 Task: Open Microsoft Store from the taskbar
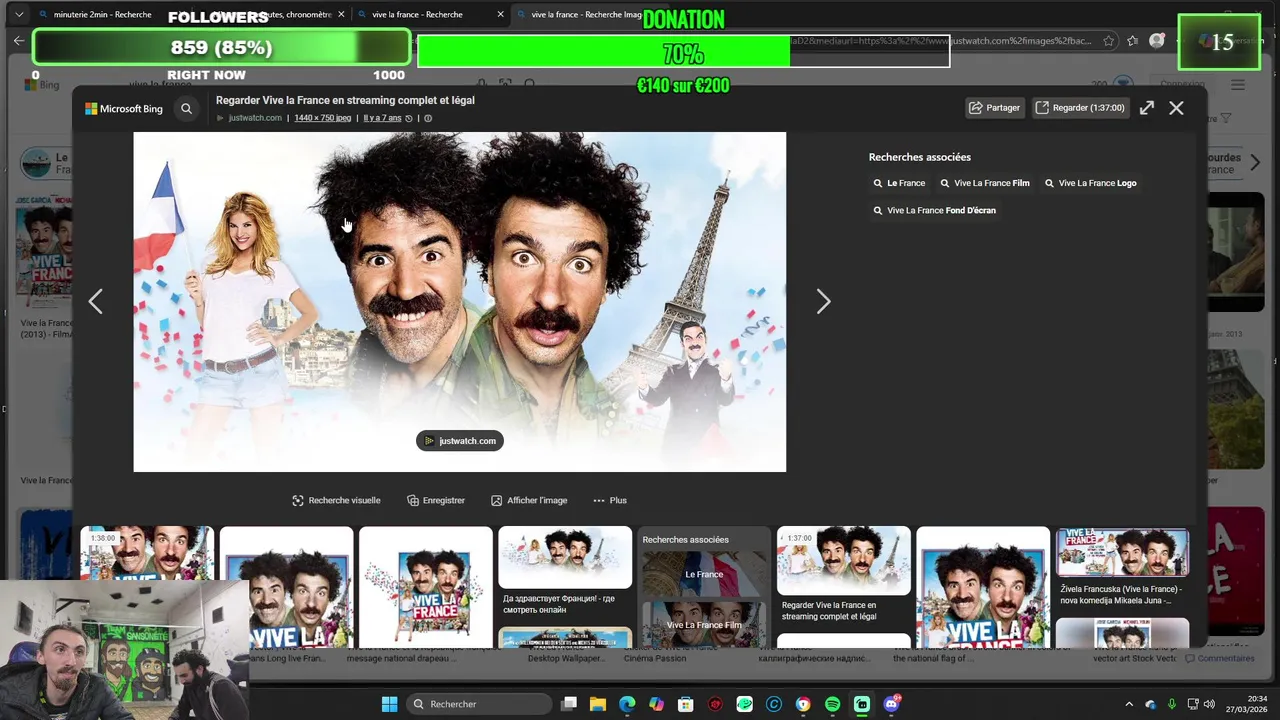pos(686,704)
